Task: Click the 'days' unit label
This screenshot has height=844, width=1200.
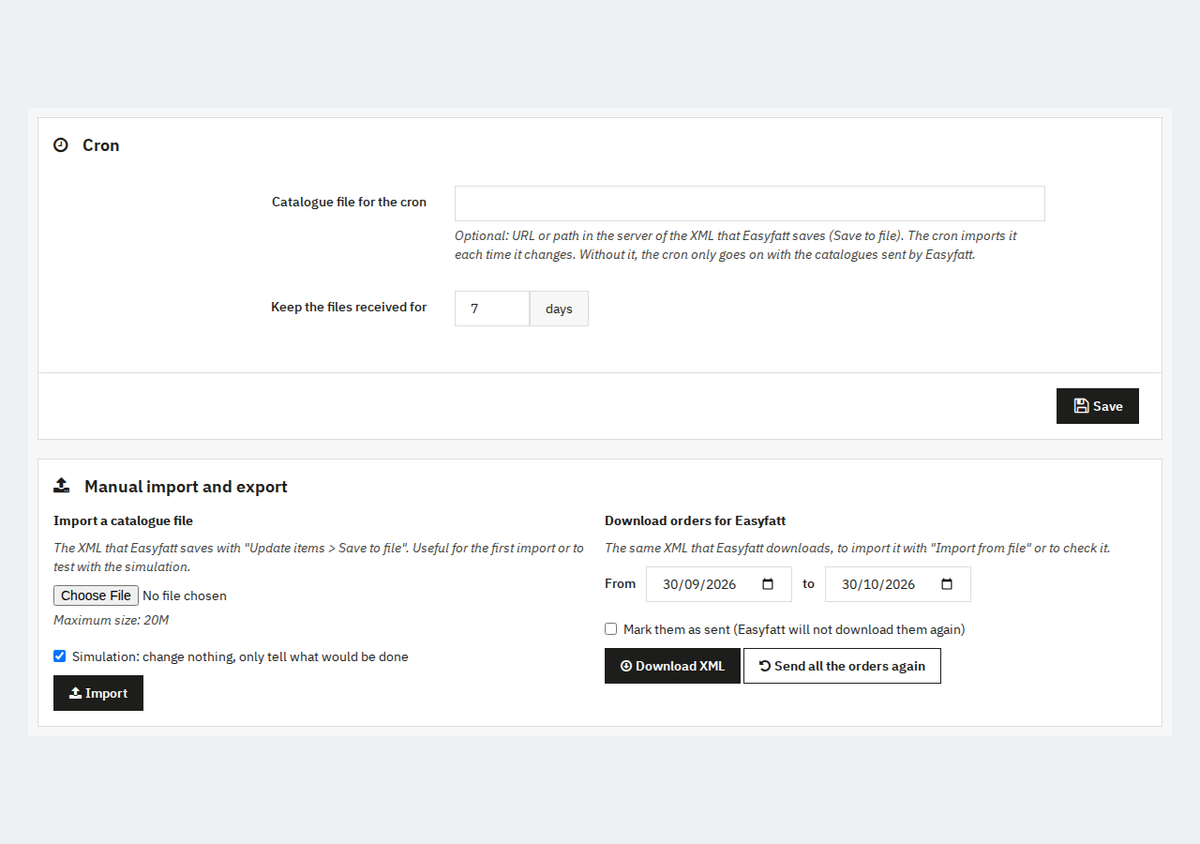Action: (559, 309)
